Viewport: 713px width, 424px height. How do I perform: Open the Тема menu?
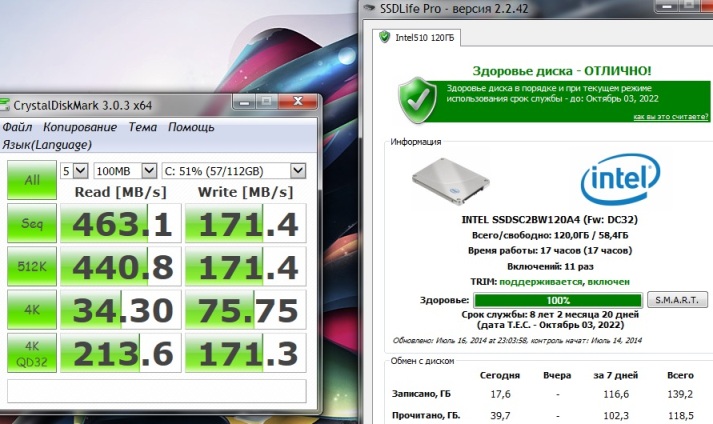[x=142, y=127]
